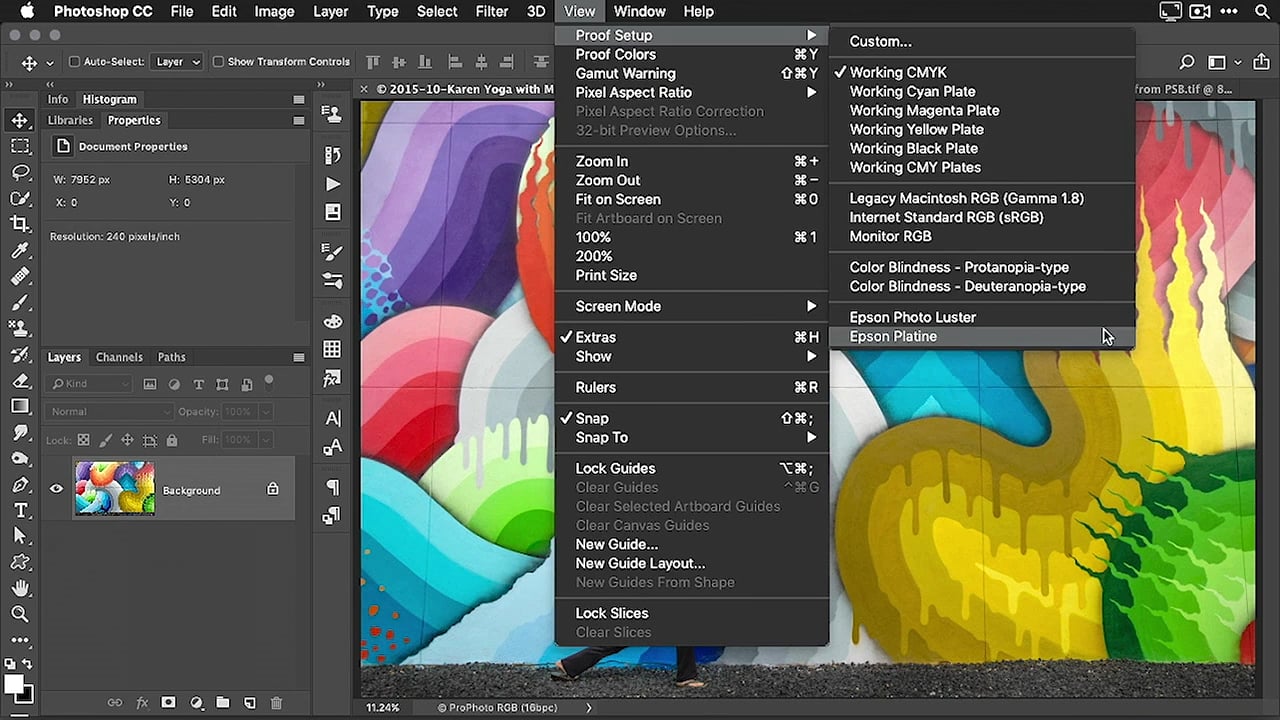This screenshot has height=720, width=1280.
Task: Enable Show Transform Controls checkbox
Action: [x=218, y=62]
